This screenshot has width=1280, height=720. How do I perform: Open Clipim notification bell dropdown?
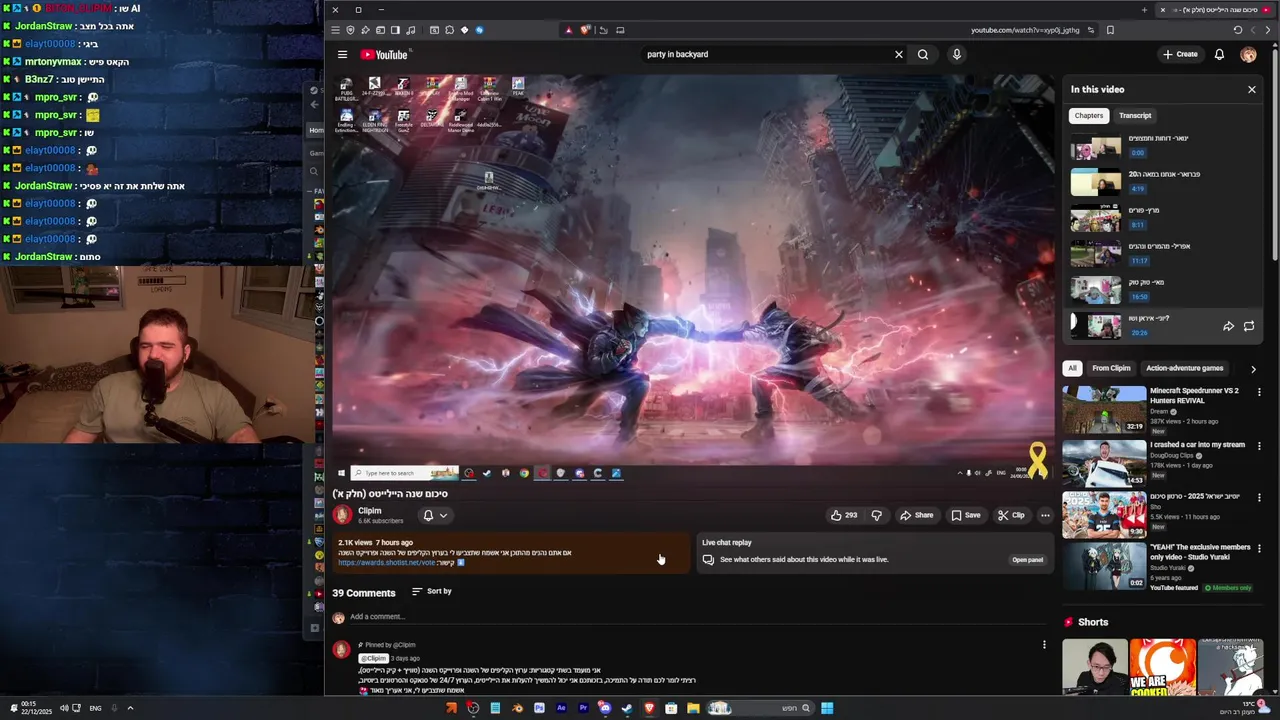coord(434,515)
